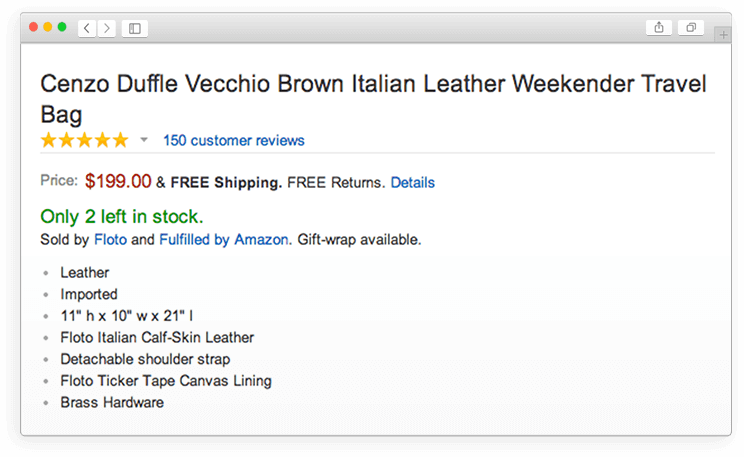Image resolution: width=744 pixels, height=457 pixels.
Task: Open the Fulfilled by Amazon link
Action: (223, 240)
